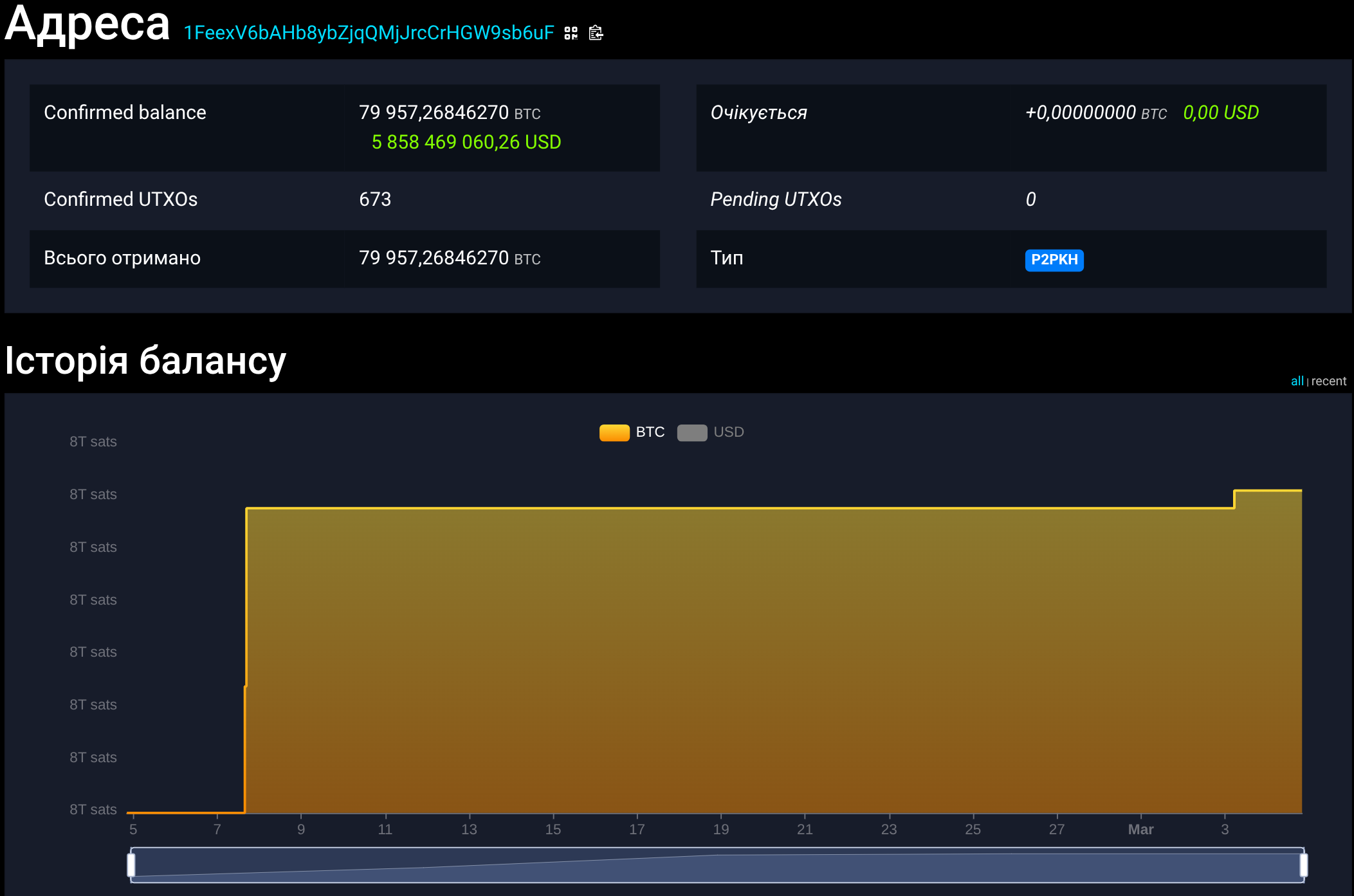Toggle USD series in chart legend
This screenshot has width=1354, height=896.
coord(728,432)
